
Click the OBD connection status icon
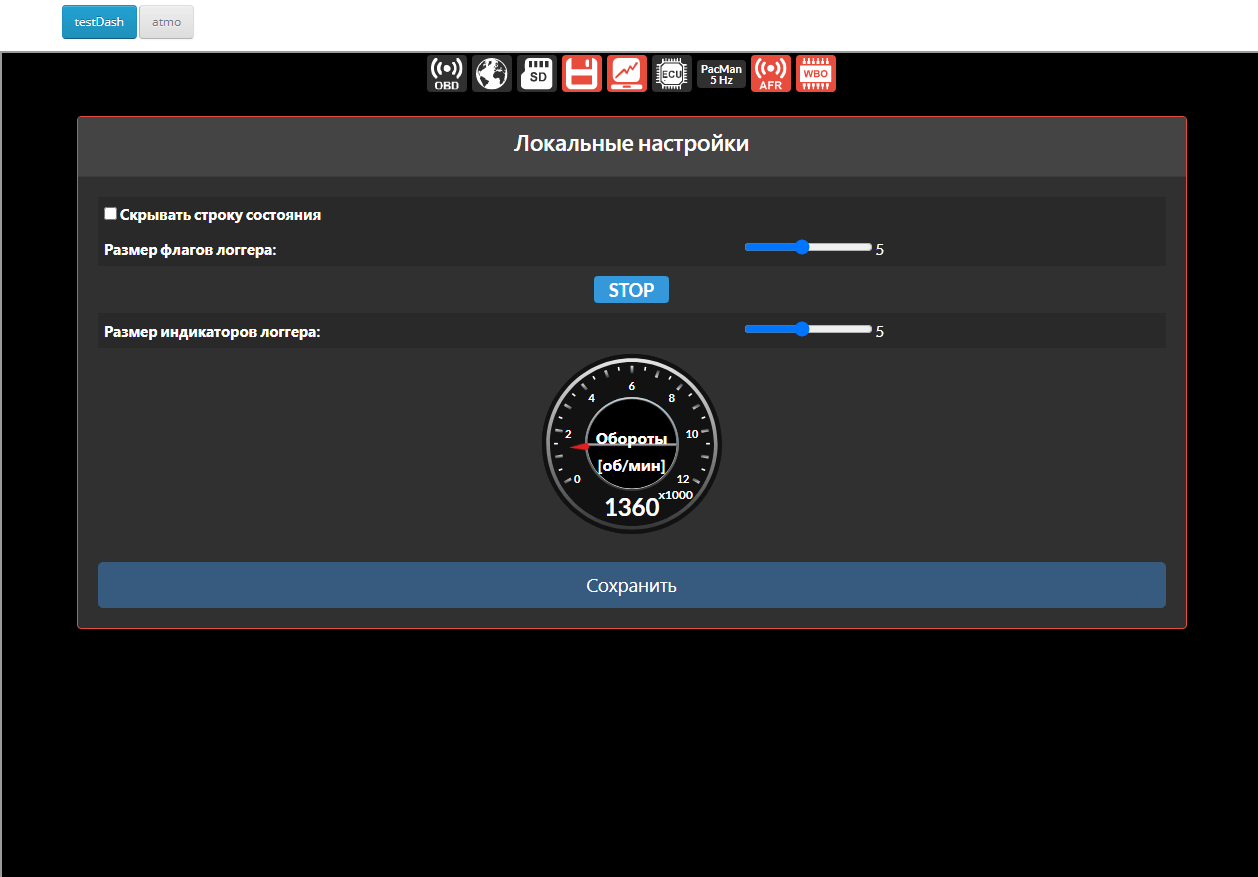tap(446, 74)
